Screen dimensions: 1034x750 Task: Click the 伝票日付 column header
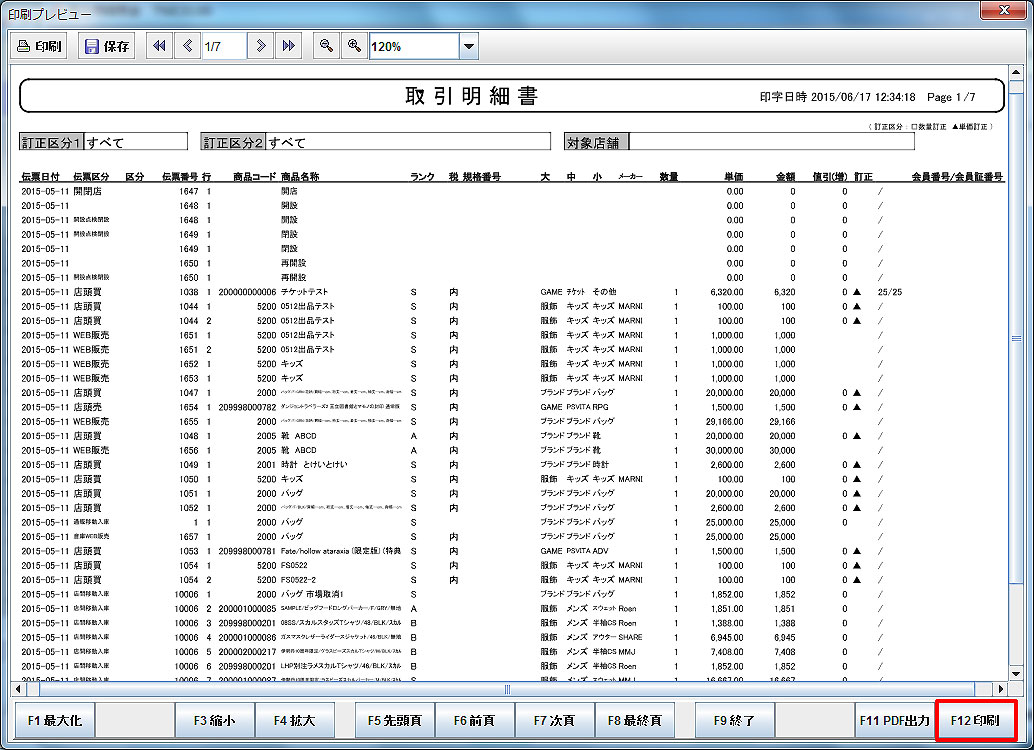click(40, 176)
